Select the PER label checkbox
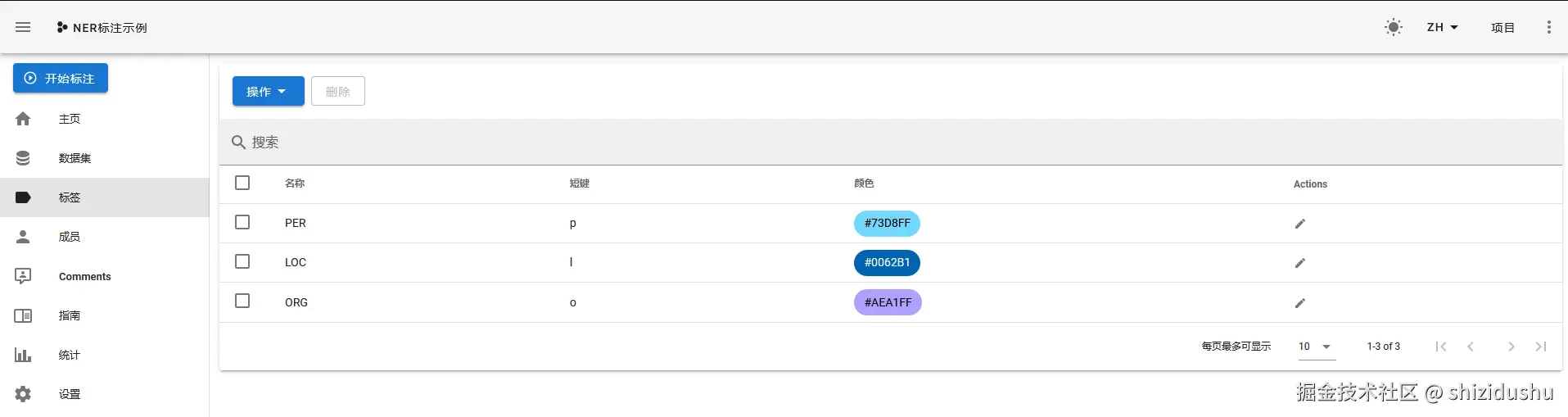Image resolution: width=1568 pixels, height=417 pixels. click(242, 222)
